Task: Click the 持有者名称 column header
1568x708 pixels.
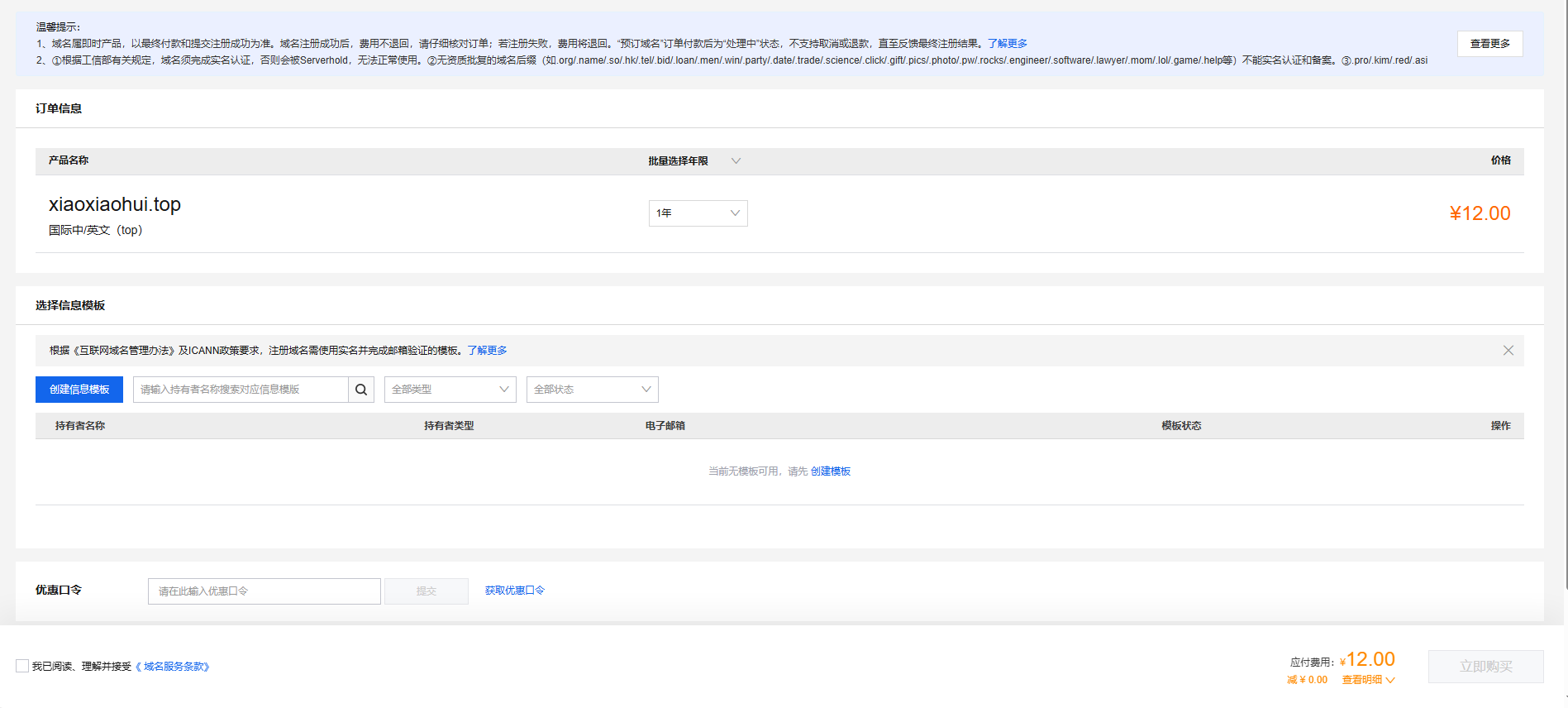Action: coord(80,426)
